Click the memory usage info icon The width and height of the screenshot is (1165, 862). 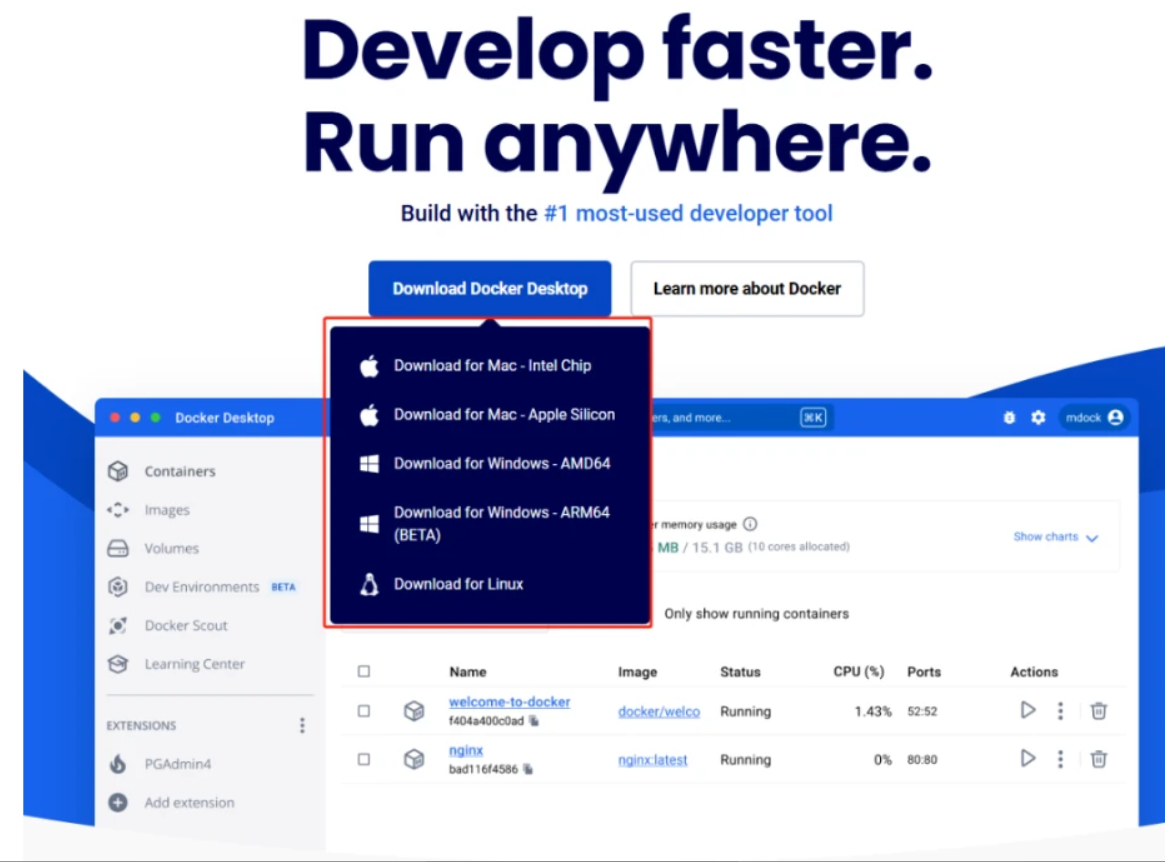point(750,524)
